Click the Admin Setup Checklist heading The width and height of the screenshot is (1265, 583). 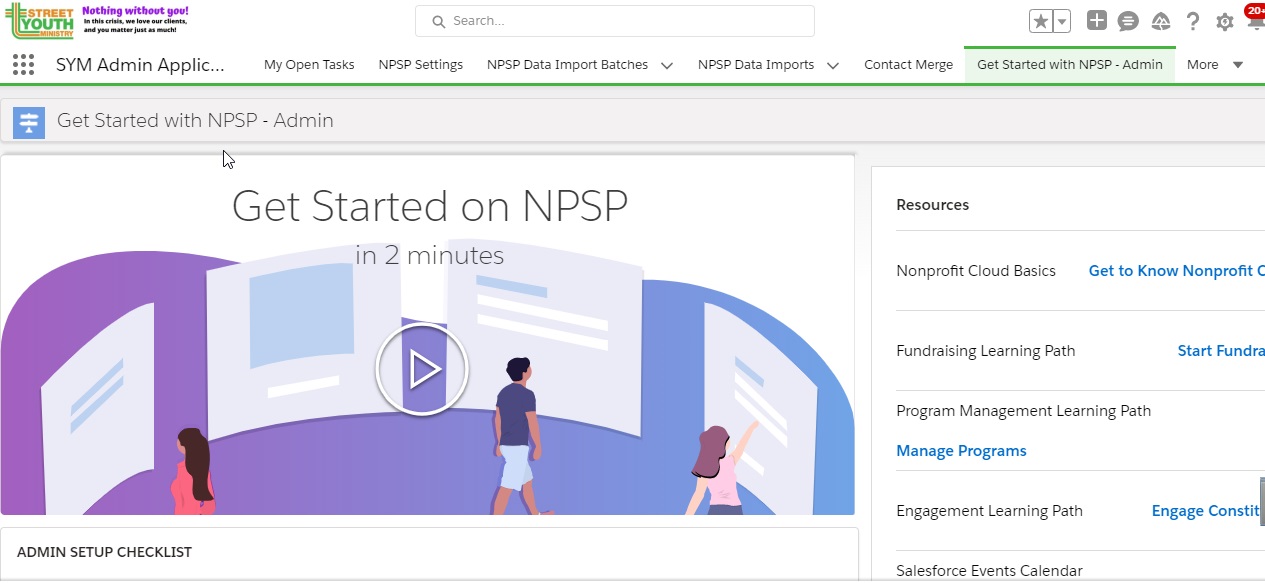tap(104, 552)
